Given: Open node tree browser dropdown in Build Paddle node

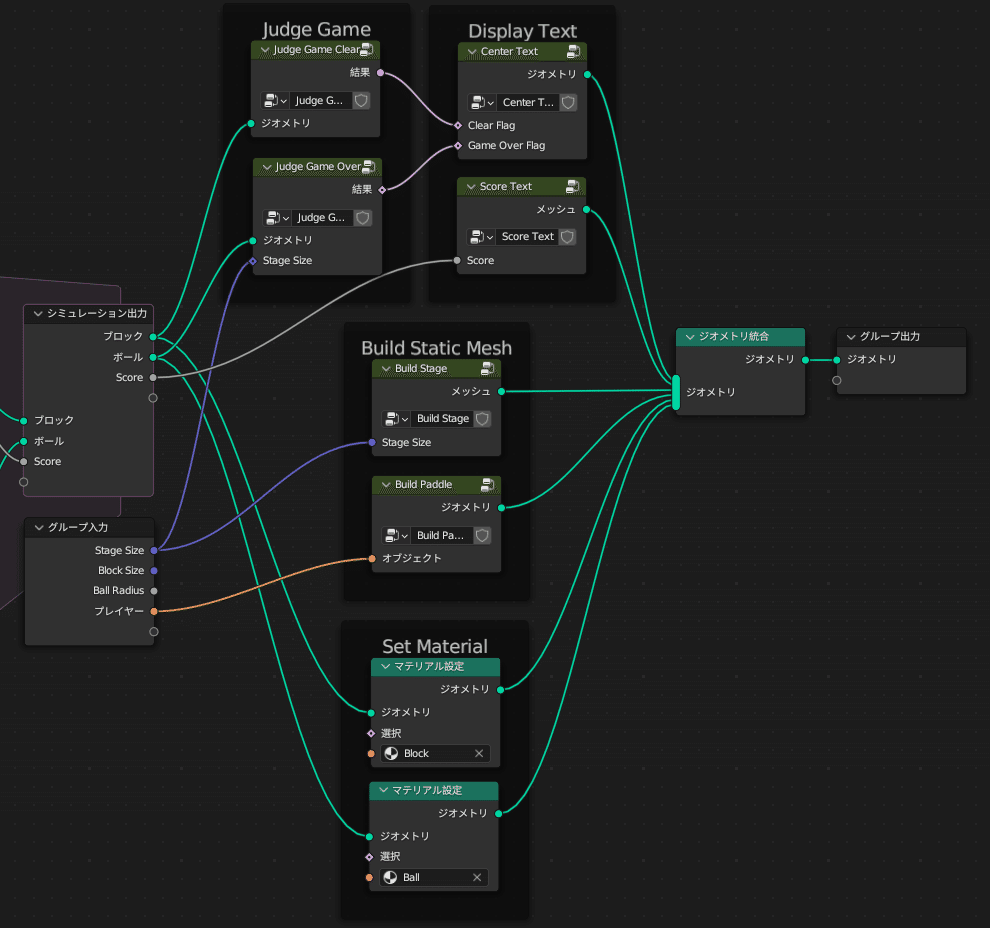Looking at the screenshot, I should (397, 535).
